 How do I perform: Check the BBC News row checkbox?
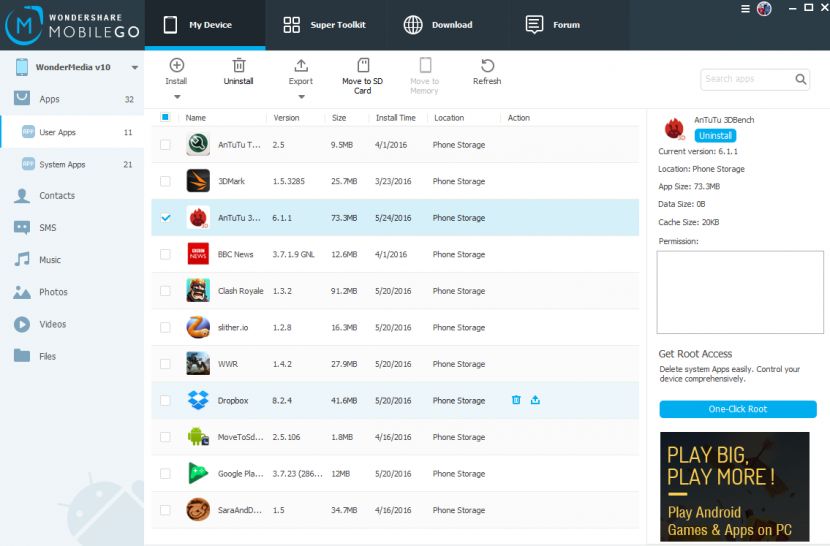pyautogui.click(x=165, y=254)
